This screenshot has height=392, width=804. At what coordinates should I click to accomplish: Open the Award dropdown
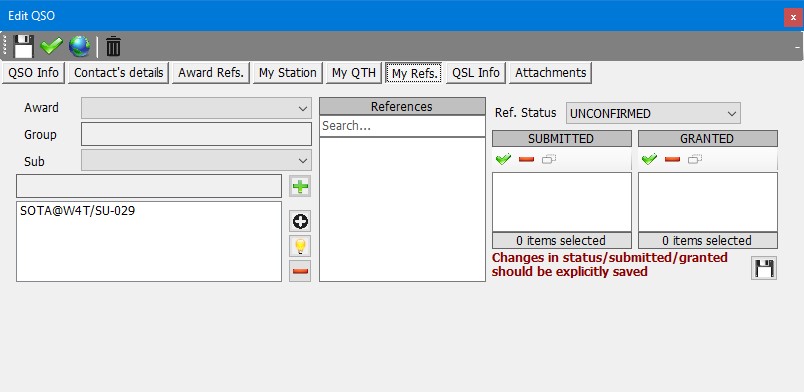point(196,108)
